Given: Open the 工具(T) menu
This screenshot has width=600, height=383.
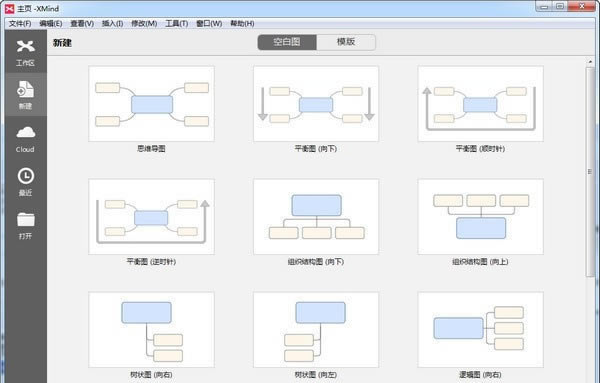Looking at the screenshot, I should 176,23.
